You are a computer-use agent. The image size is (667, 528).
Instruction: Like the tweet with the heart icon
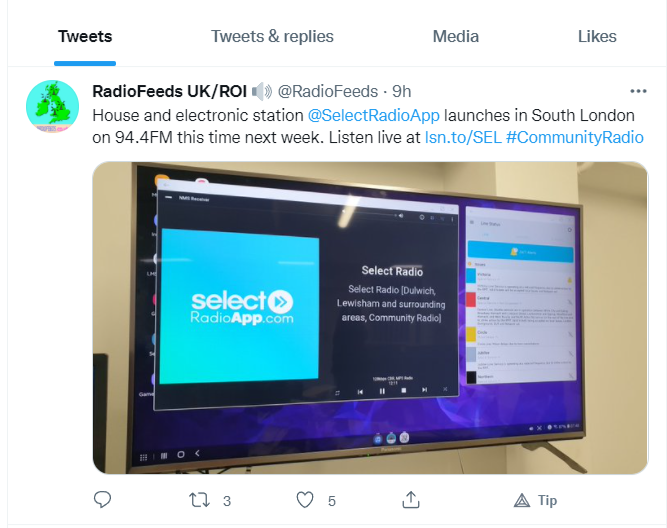[x=305, y=500]
